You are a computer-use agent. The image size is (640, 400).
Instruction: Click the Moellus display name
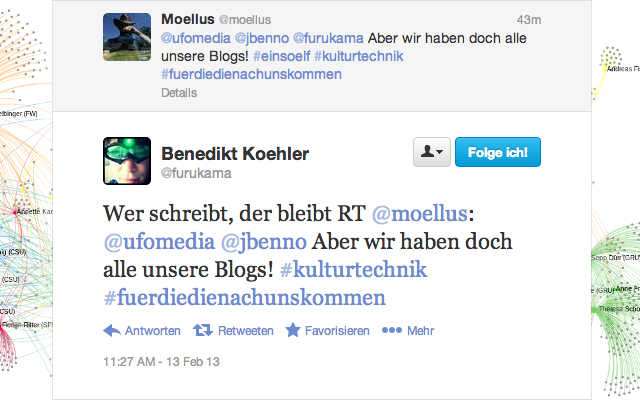click(188, 19)
